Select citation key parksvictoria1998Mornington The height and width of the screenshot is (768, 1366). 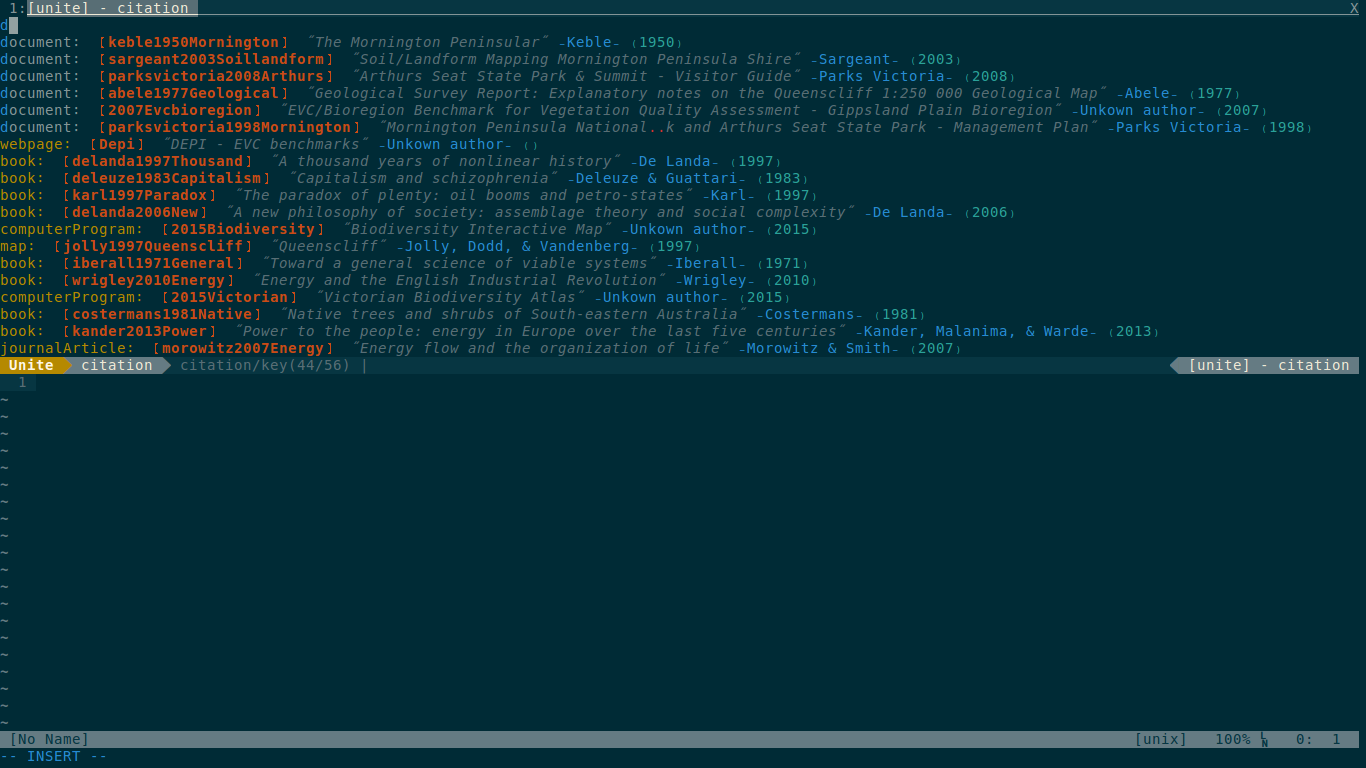point(229,127)
